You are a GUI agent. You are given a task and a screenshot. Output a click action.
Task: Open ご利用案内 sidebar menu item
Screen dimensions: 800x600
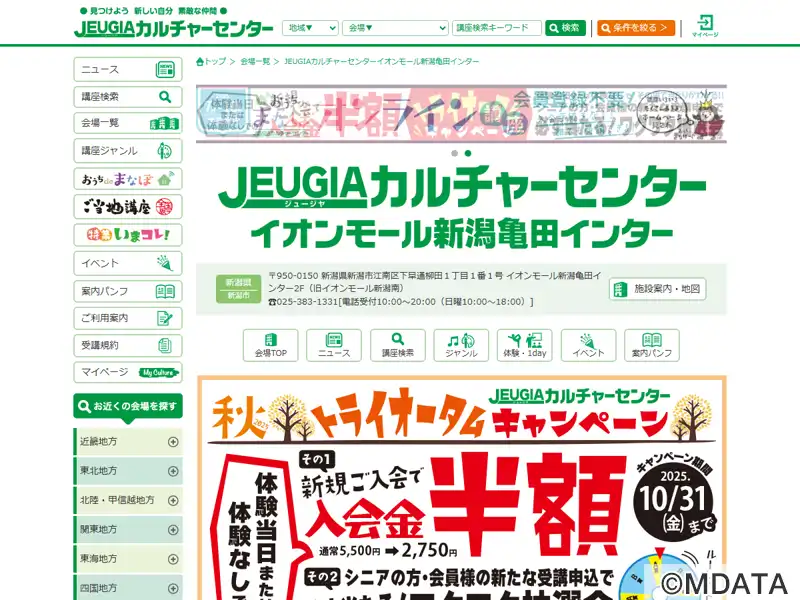coord(128,318)
